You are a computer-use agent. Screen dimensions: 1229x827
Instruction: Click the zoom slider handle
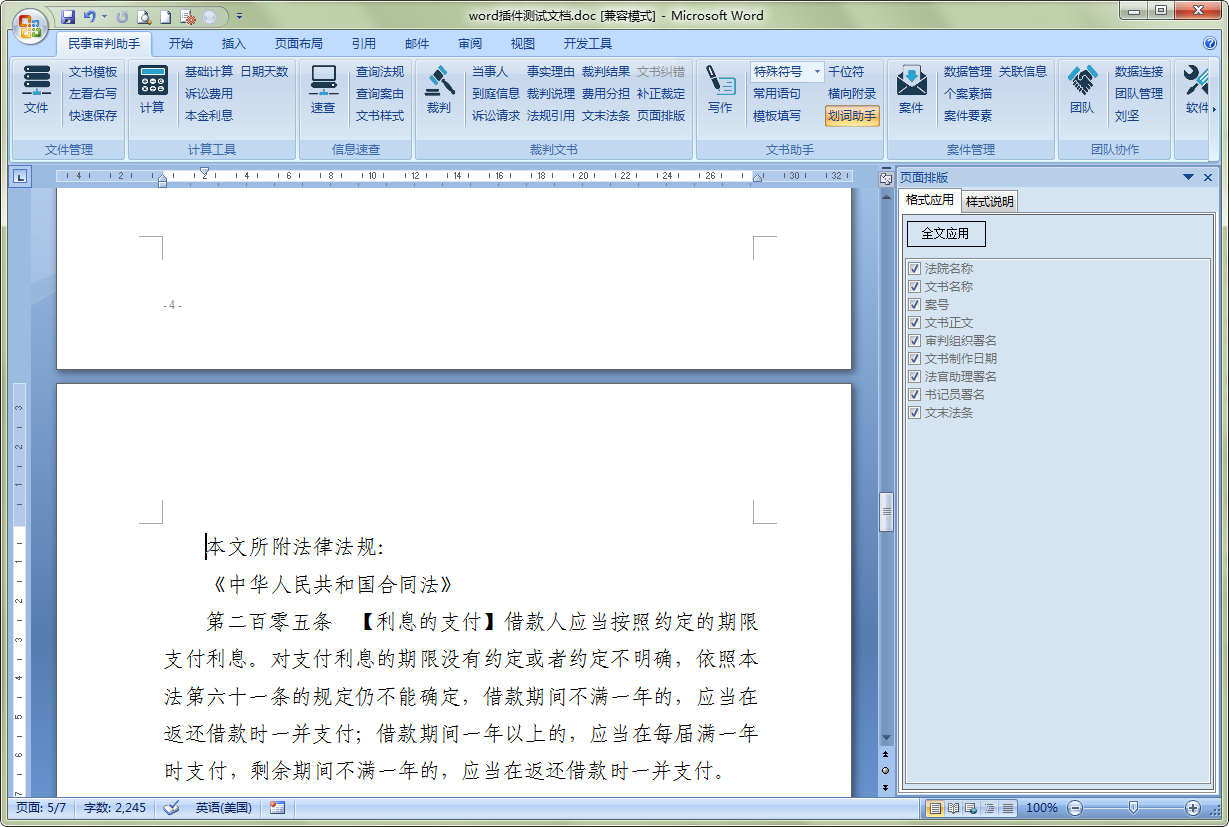(x=1133, y=807)
